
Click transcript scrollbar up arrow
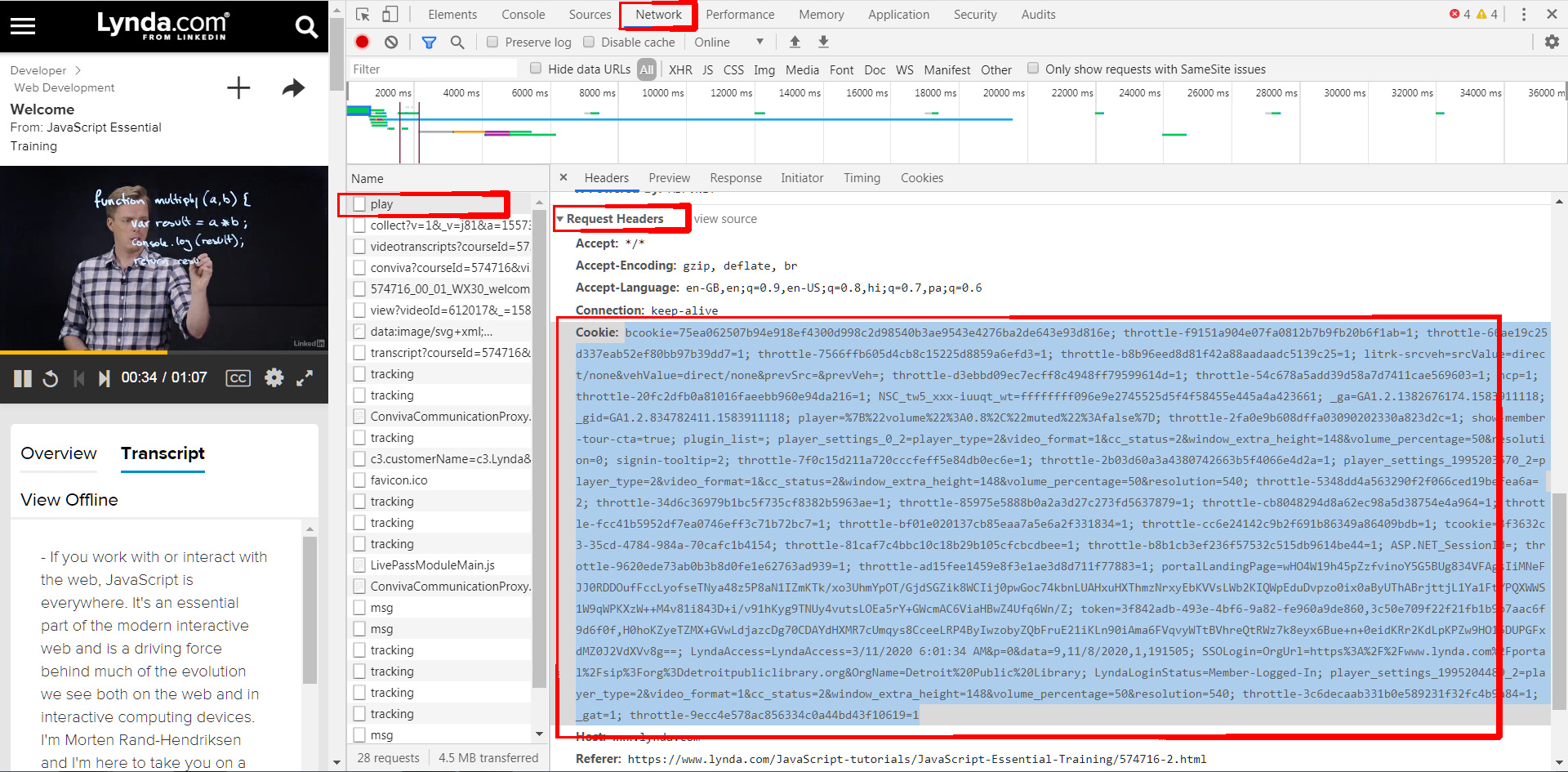310,529
